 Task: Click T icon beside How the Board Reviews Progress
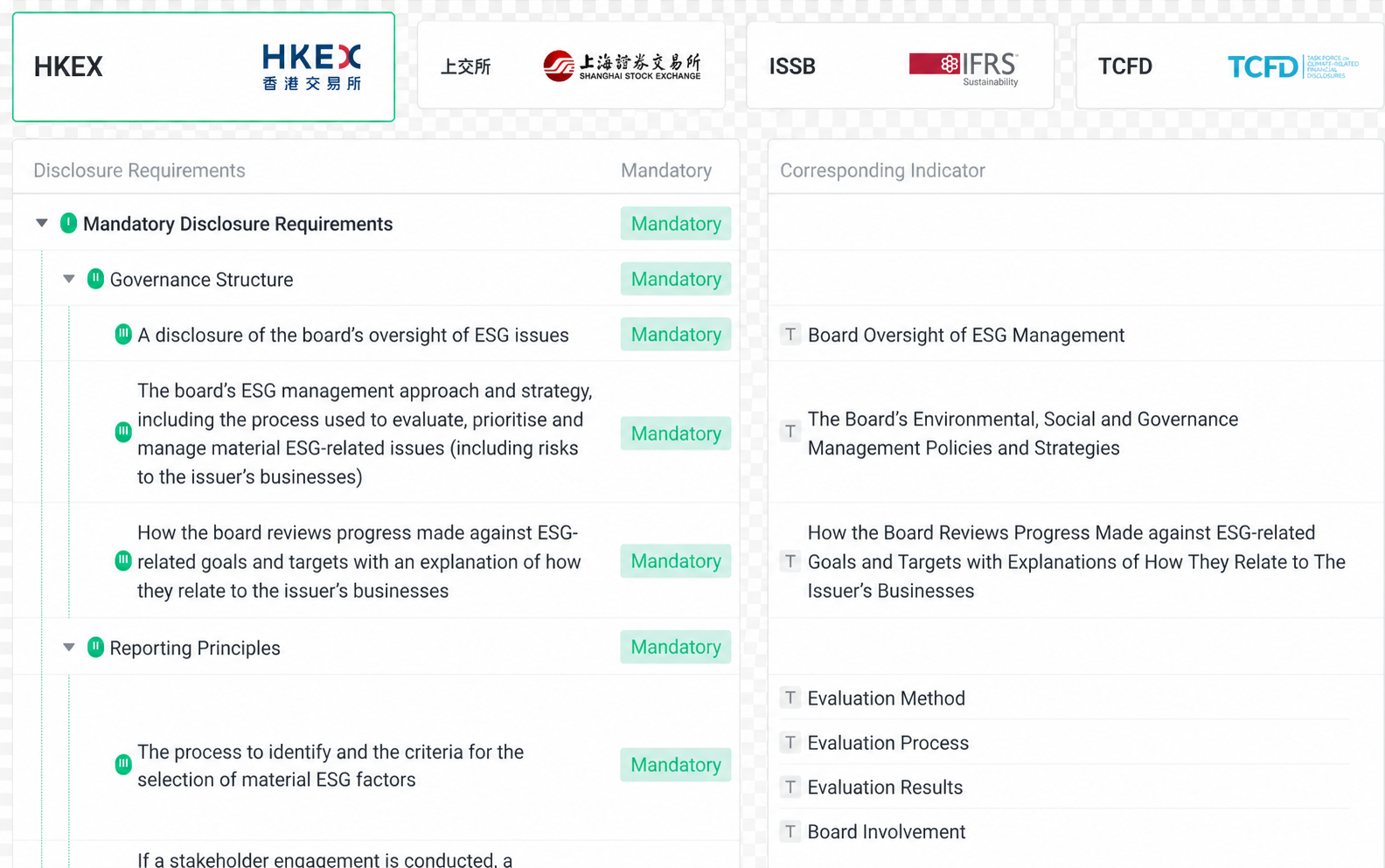[790, 560]
